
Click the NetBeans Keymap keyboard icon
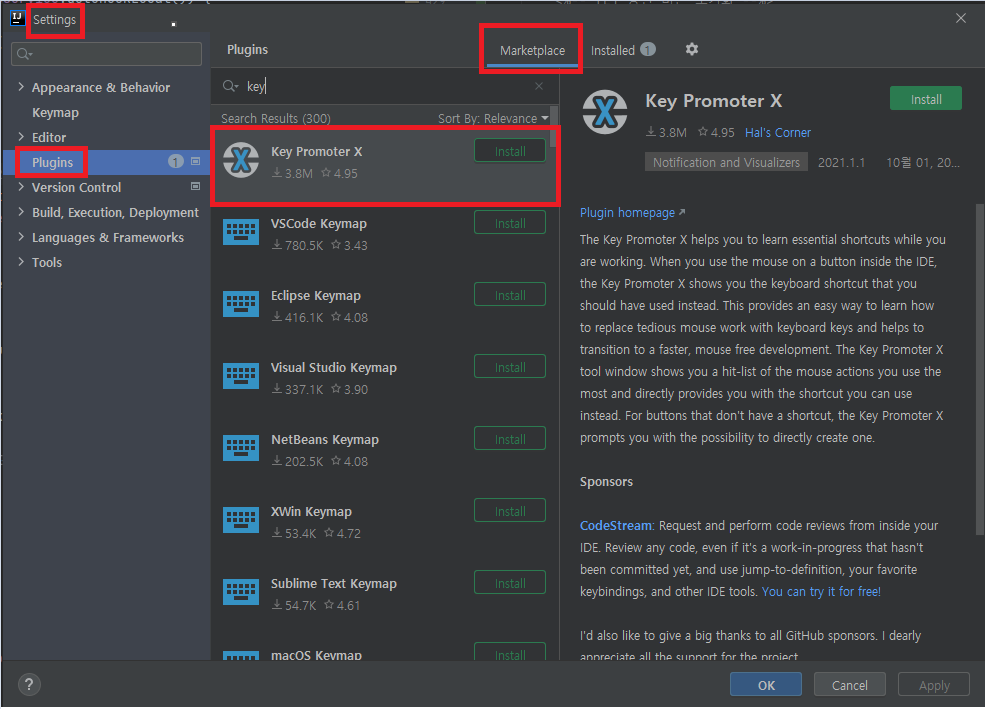point(241,448)
